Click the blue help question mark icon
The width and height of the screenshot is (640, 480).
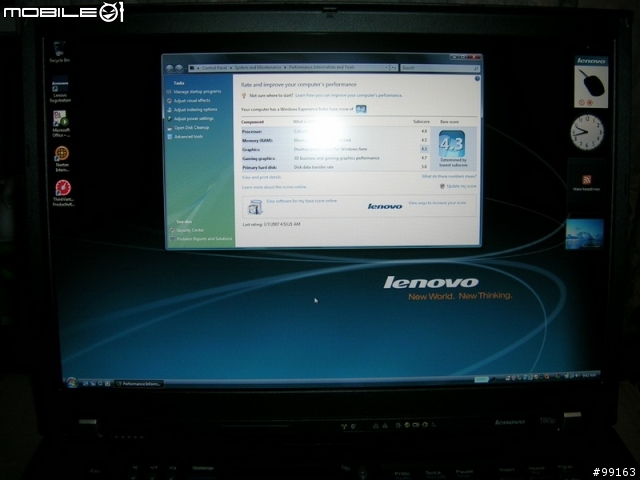477,78
